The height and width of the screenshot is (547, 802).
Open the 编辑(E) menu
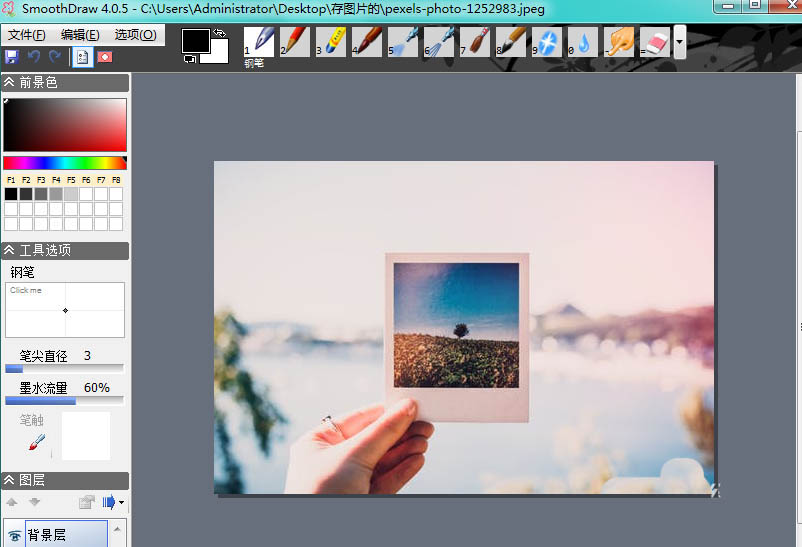(x=80, y=35)
